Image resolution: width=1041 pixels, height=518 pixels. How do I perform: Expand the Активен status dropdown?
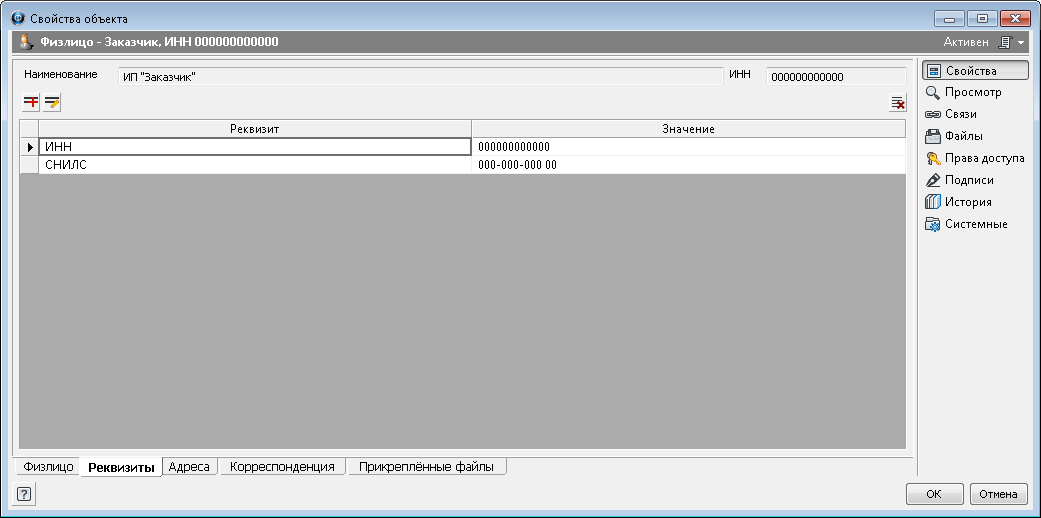1020,43
